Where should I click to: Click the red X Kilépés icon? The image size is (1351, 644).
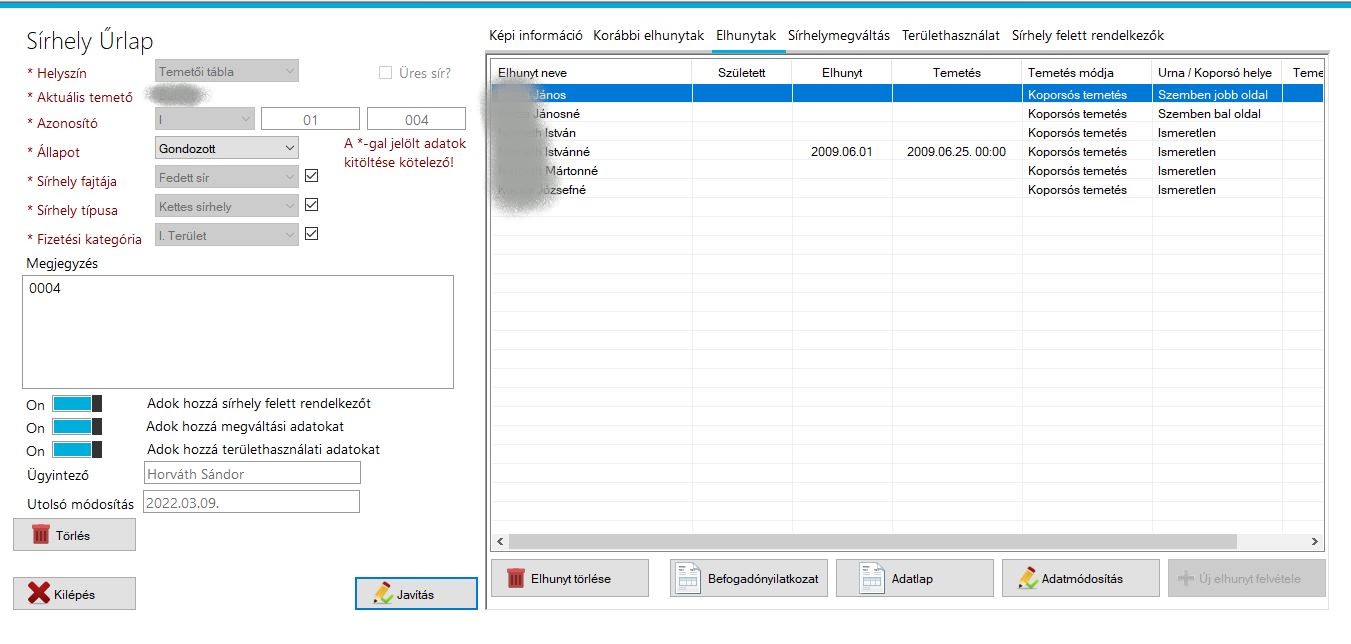[x=38, y=593]
